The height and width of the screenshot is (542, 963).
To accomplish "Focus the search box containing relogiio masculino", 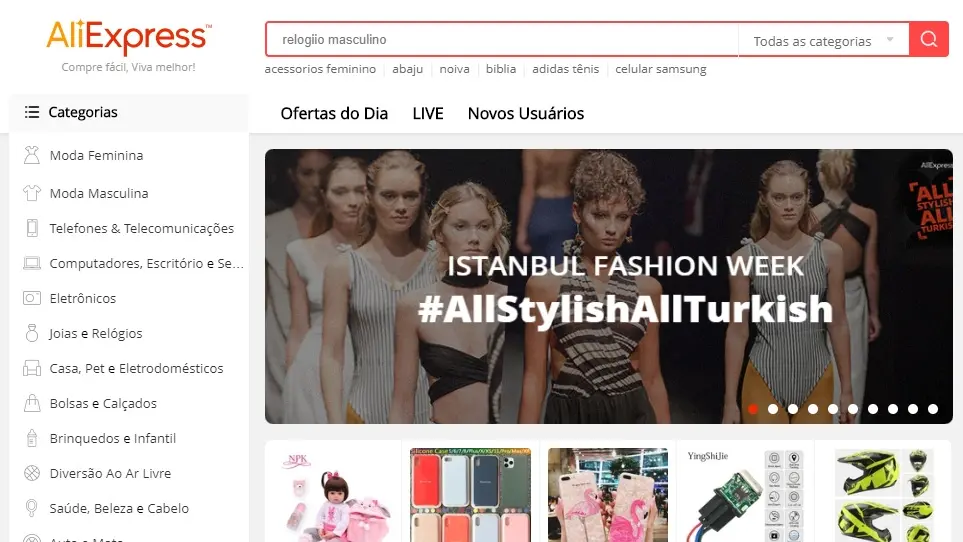I will pos(502,40).
